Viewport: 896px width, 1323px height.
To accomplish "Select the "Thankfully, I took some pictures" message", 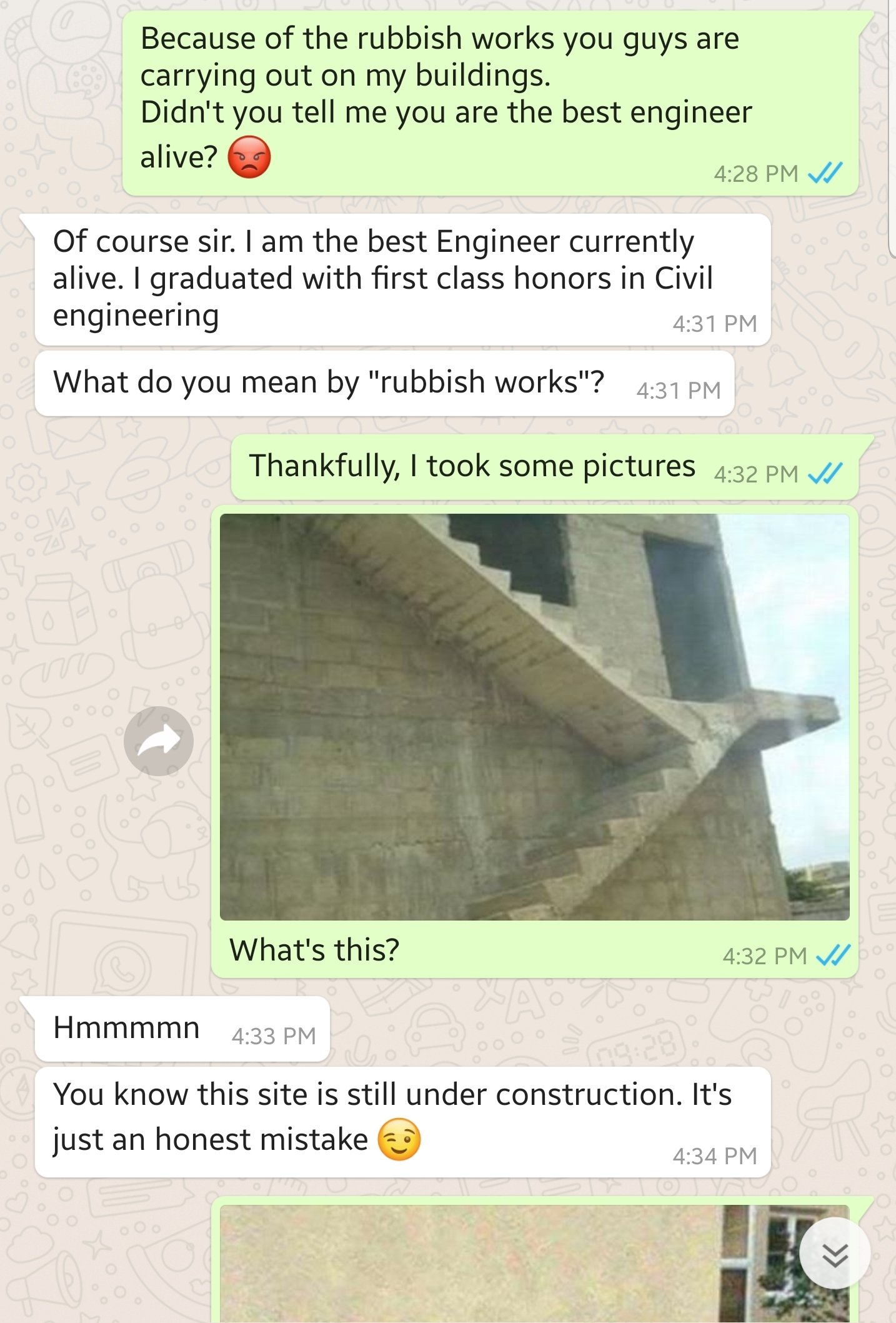I will click(x=544, y=467).
